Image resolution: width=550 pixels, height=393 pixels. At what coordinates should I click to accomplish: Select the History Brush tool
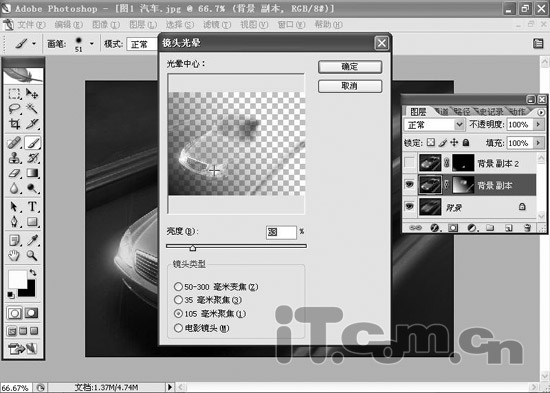[32, 158]
